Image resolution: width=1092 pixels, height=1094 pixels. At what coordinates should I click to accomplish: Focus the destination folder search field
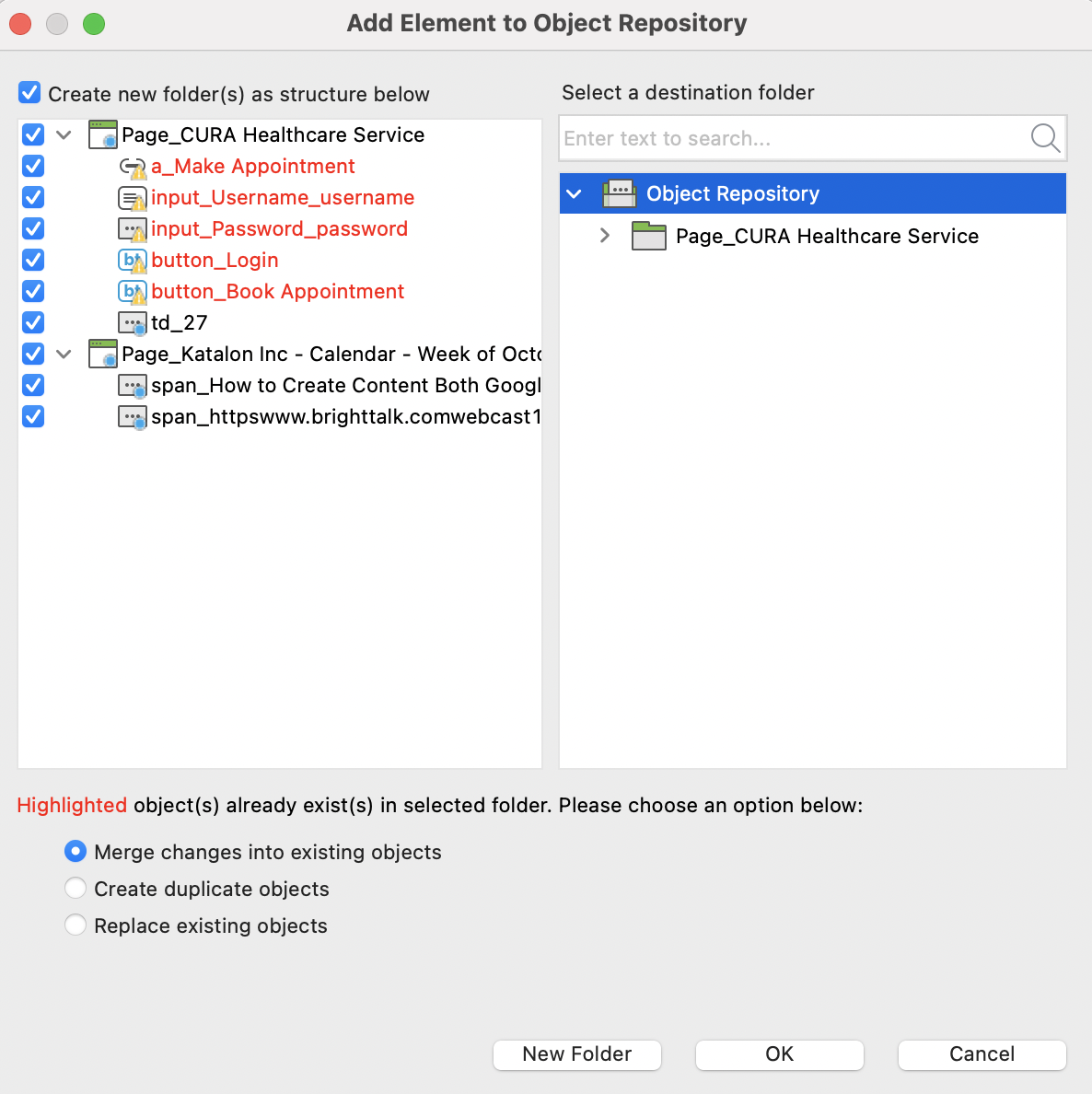(792, 138)
